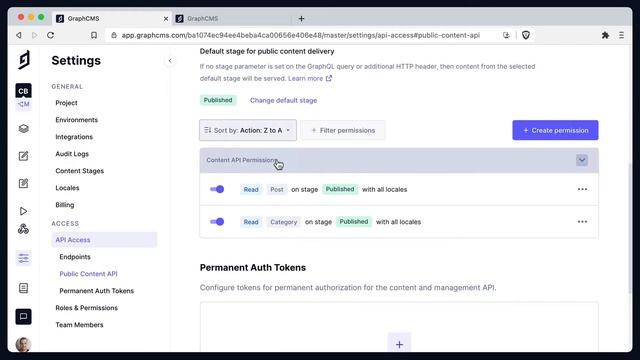Click the address bar download icon
The image size is (640, 360).
click(x=506, y=35)
